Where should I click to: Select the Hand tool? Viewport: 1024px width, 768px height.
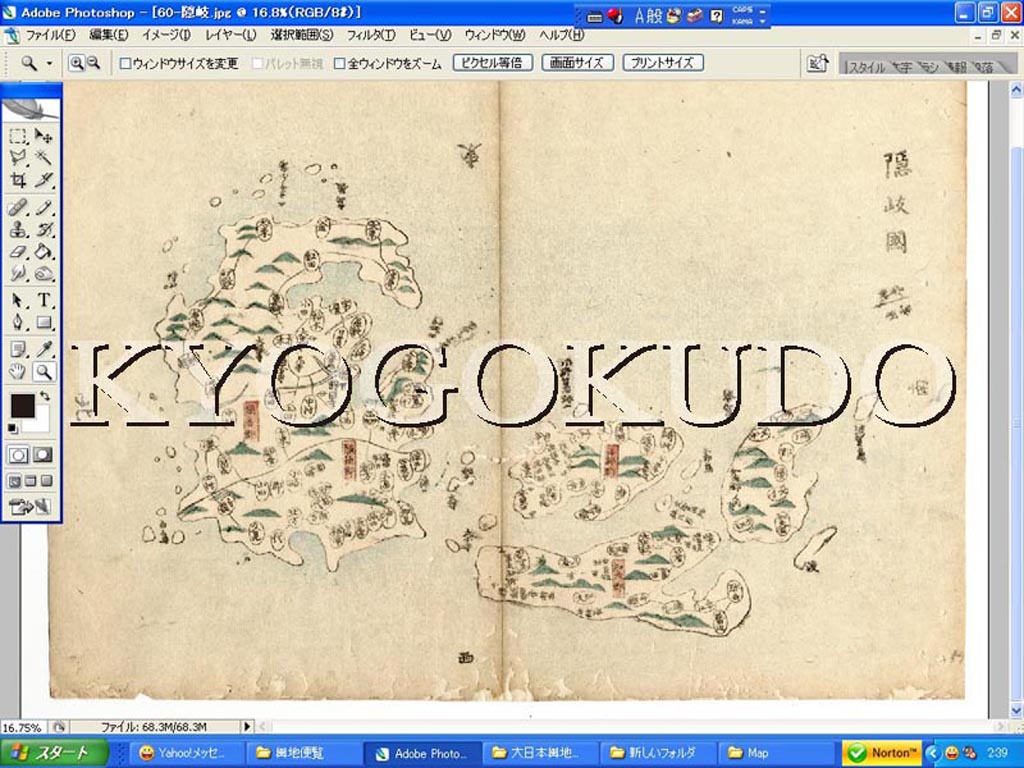pos(18,372)
